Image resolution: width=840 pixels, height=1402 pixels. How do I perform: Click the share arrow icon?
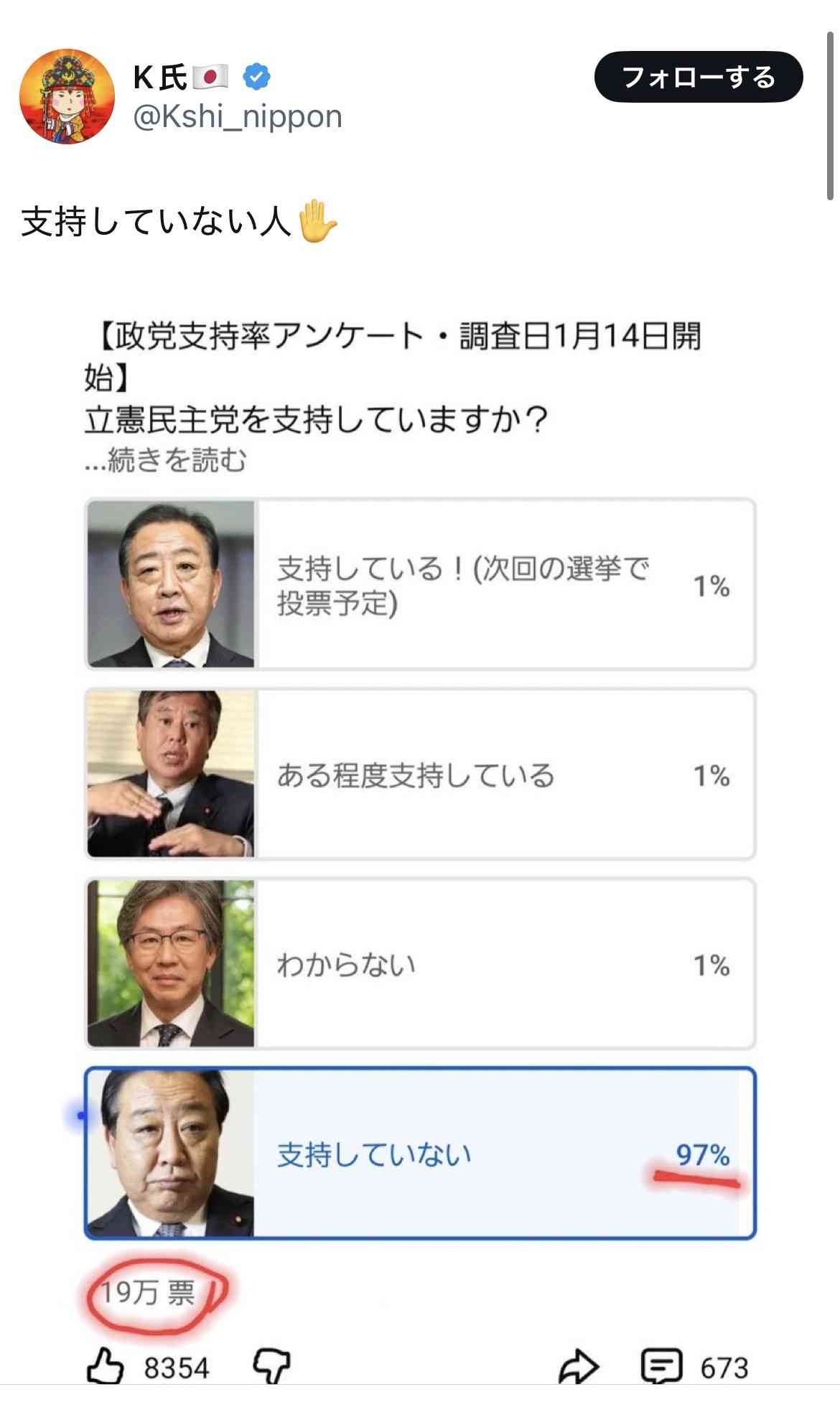578,1366
